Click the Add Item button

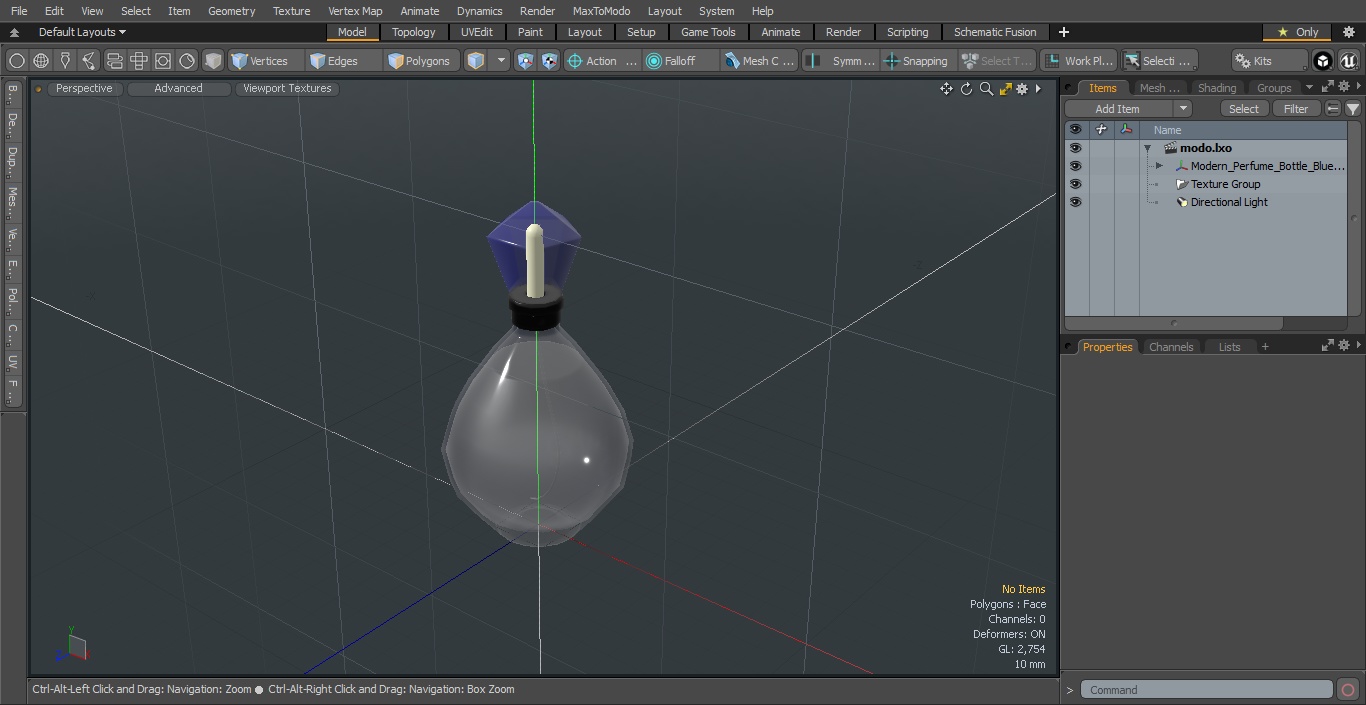coord(1118,109)
